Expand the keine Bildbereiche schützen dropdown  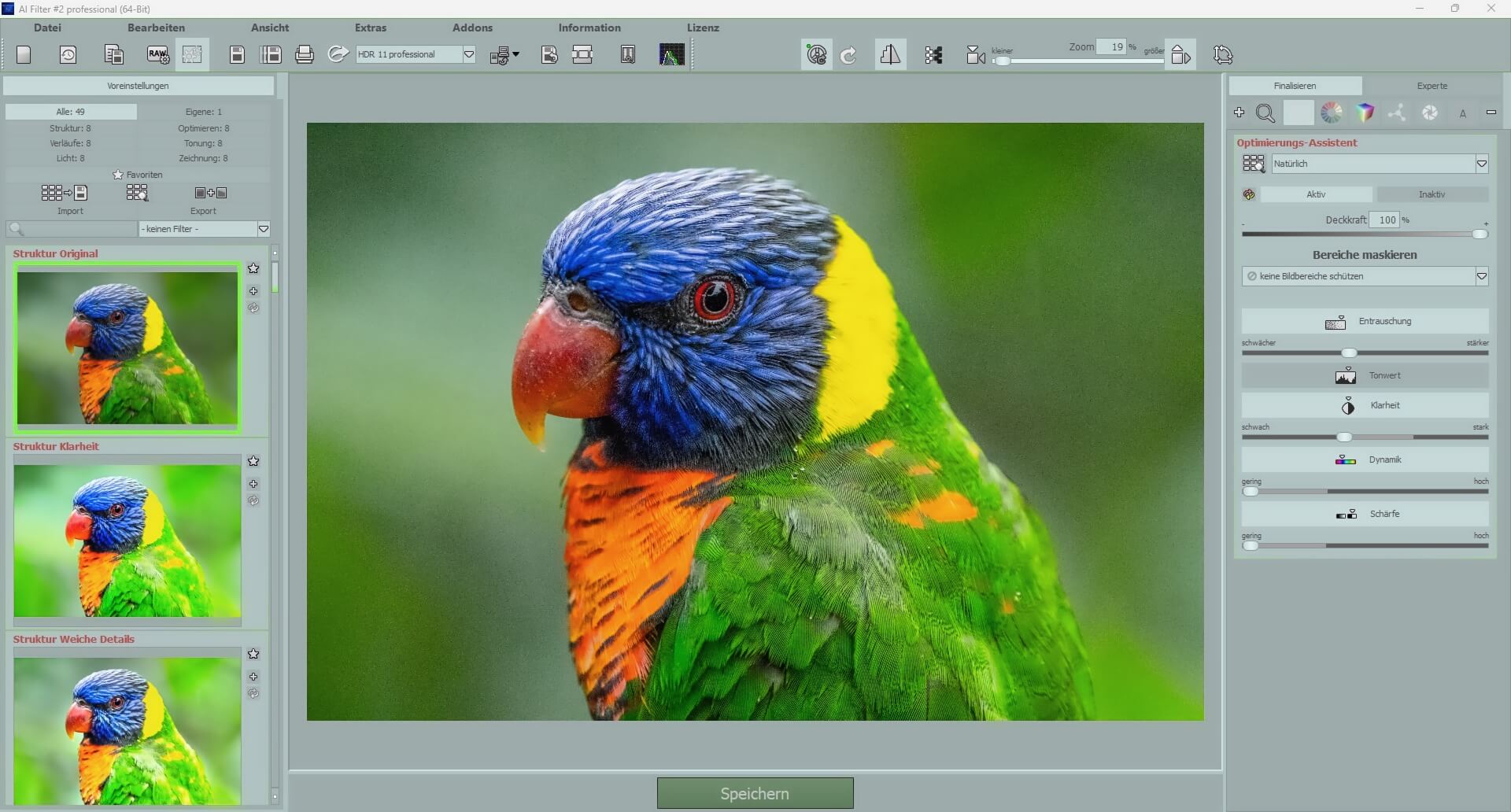coord(1483,275)
